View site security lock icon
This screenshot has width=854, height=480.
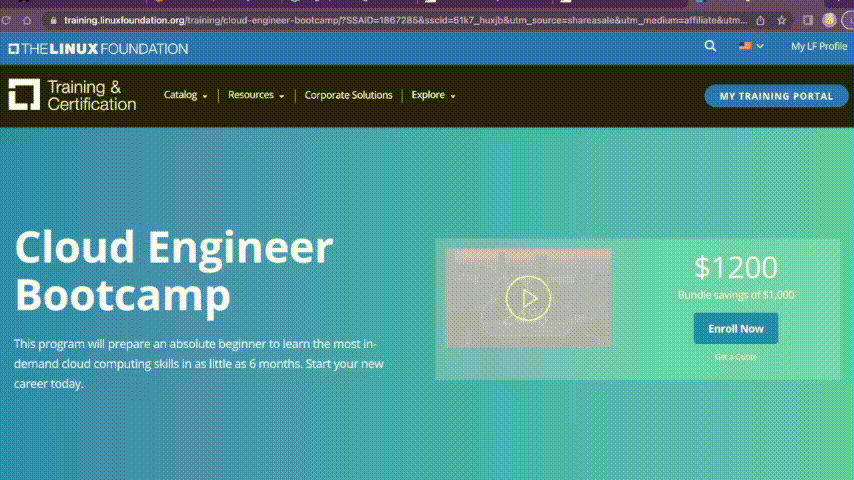53,21
